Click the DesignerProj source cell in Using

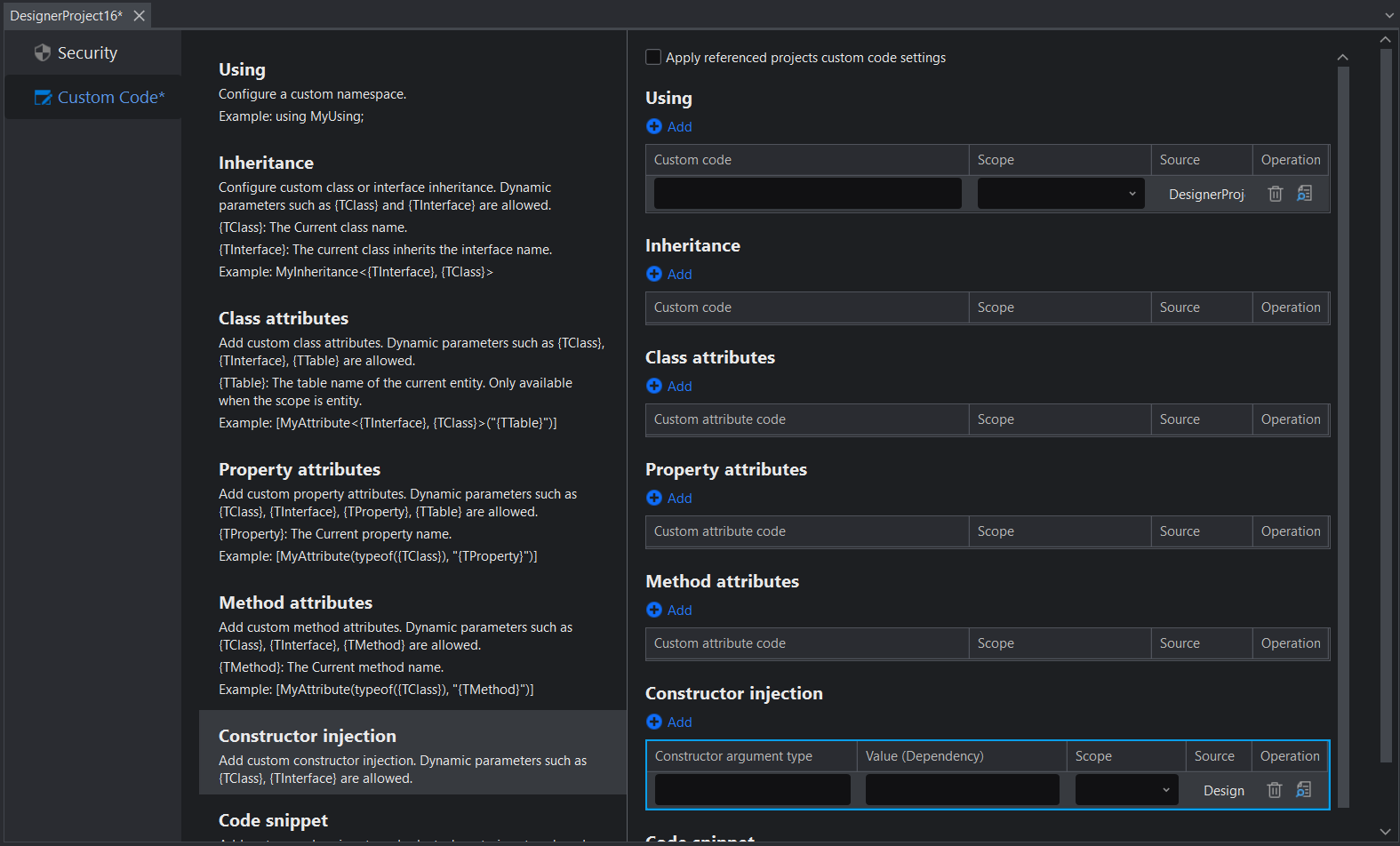click(x=1206, y=194)
